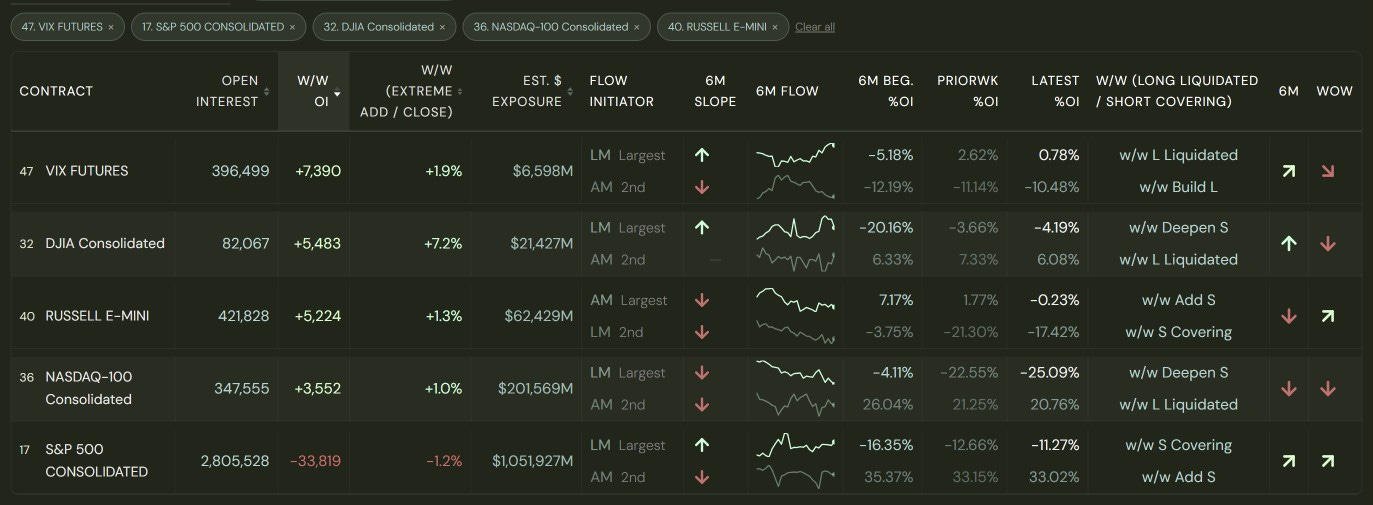Select the RUSSELL E-MINI contract name

95,316
